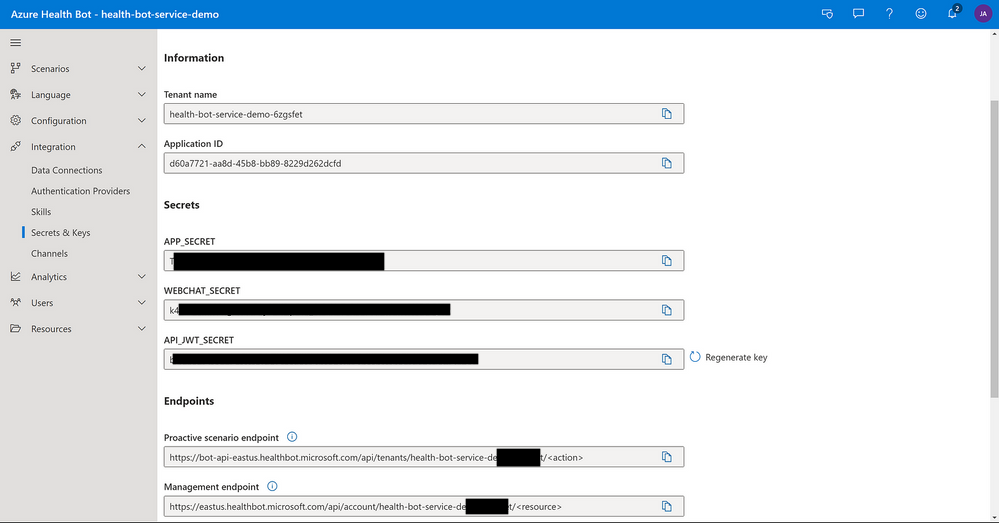Select Secrets & Keys menu item
The image size is (999, 523).
[x=61, y=233]
